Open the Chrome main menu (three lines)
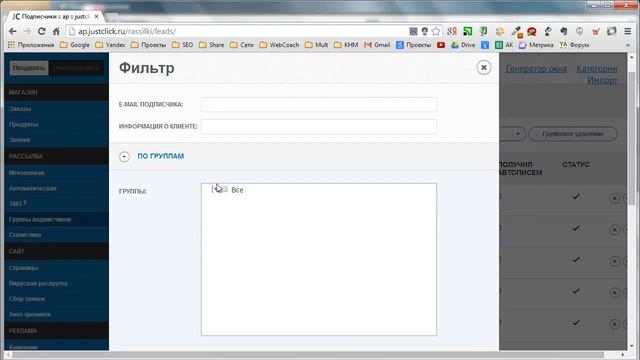Screen dimensions: 640x360 [x=628, y=31]
